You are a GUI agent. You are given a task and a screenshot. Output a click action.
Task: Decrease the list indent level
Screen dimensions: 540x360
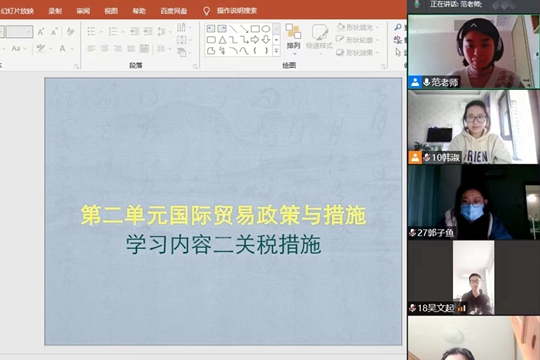click(x=135, y=32)
